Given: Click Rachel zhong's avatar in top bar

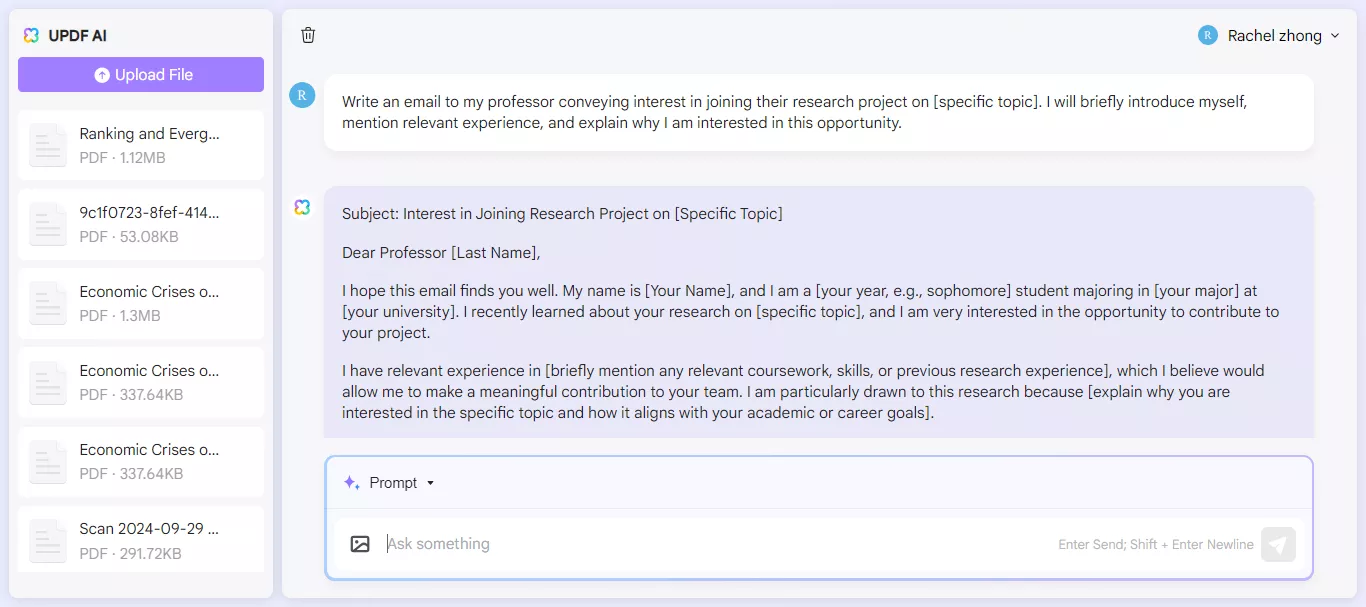Looking at the screenshot, I should [1207, 34].
